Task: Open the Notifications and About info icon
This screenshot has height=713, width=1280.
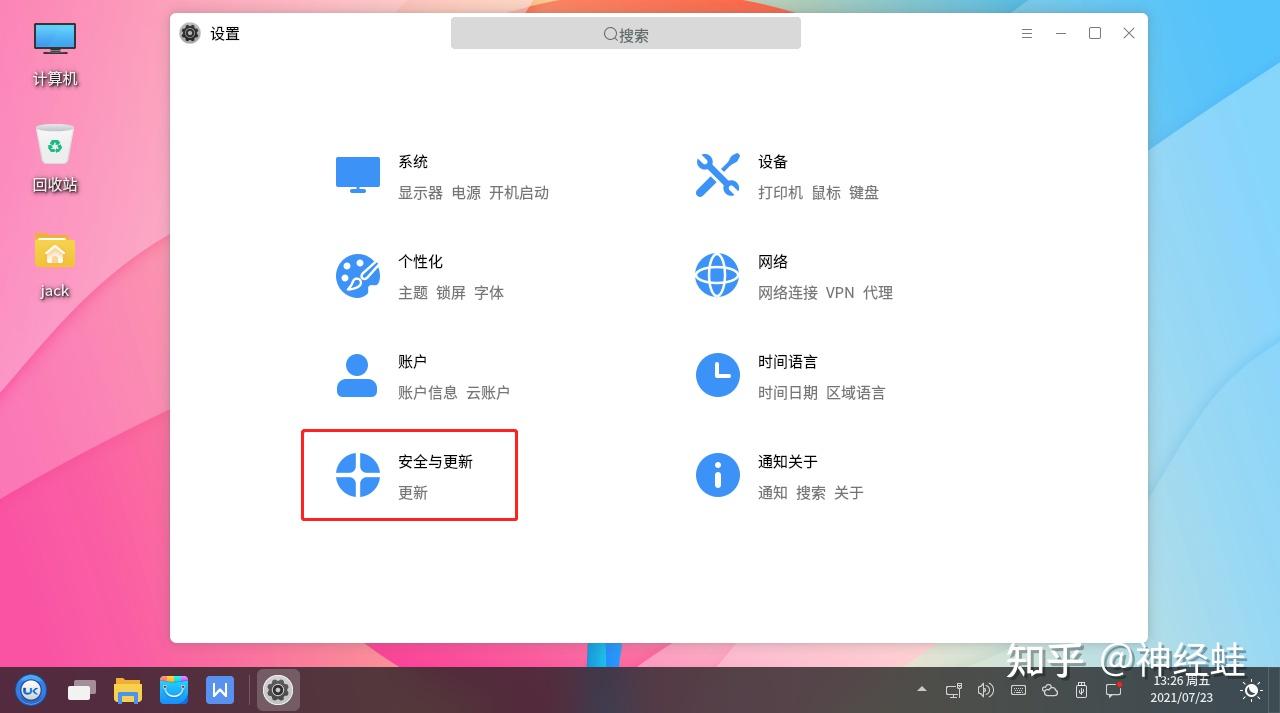Action: [717, 474]
